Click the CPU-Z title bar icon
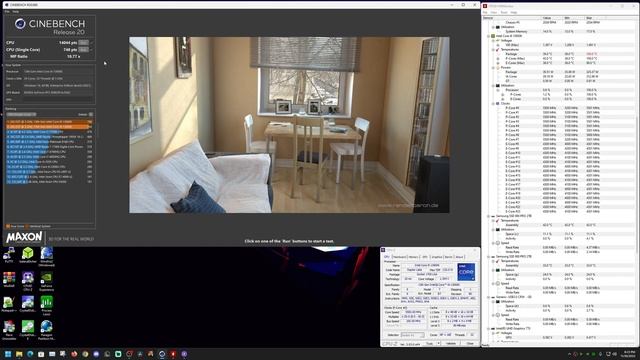 coord(383,250)
